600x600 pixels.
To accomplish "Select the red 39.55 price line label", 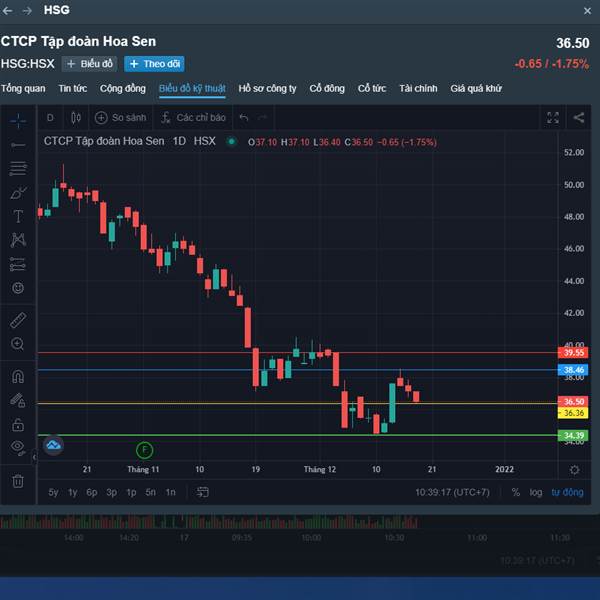I will coord(573,352).
